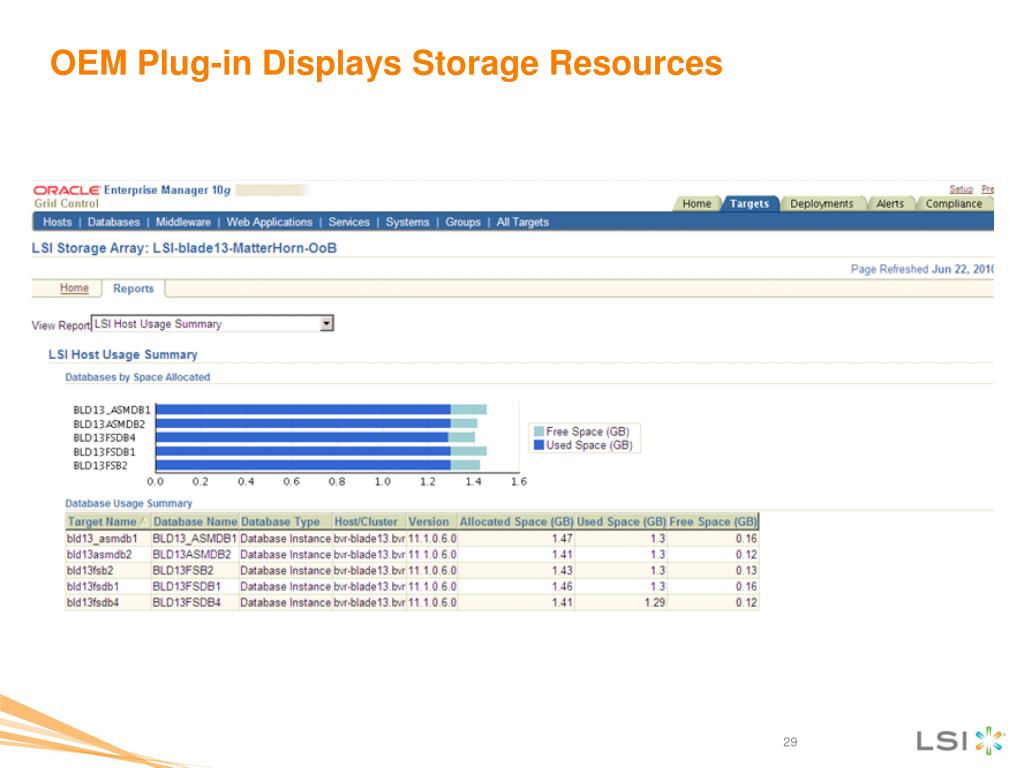The height and width of the screenshot is (768, 1024).
Task: Click allocated space value 1.46
Action: (x=562, y=586)
